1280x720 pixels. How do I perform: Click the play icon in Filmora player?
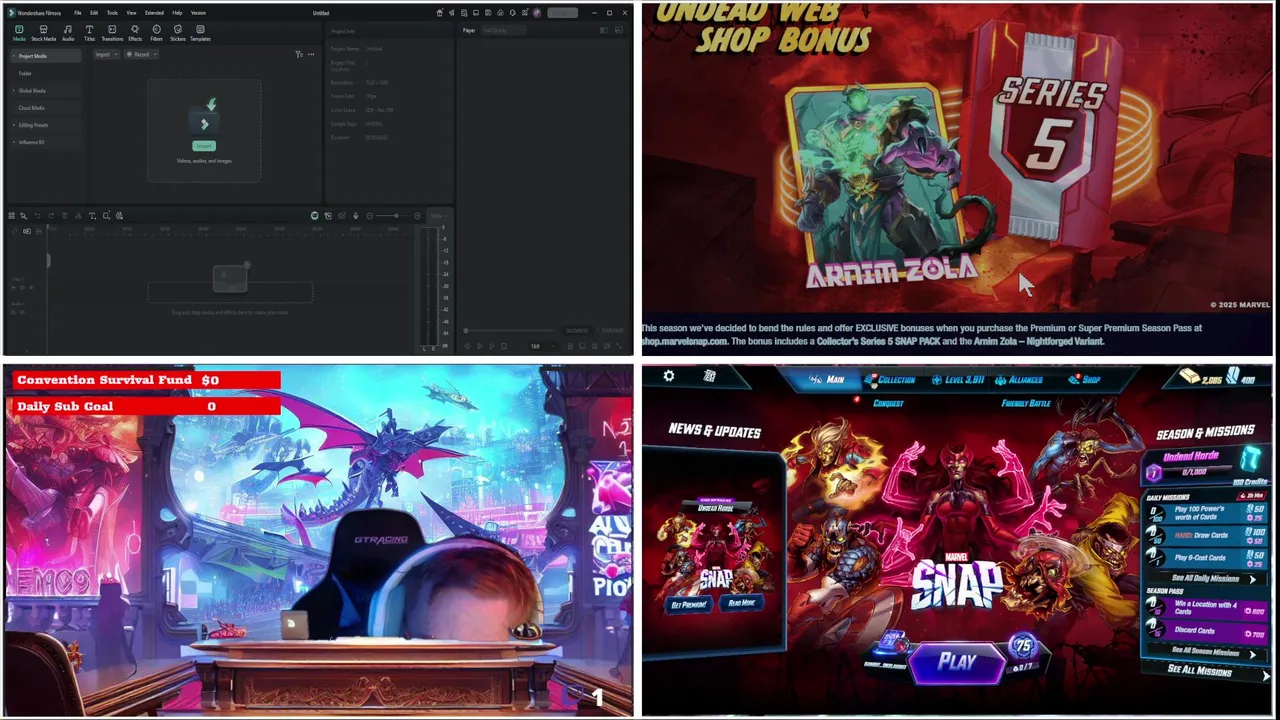[491, 346]
